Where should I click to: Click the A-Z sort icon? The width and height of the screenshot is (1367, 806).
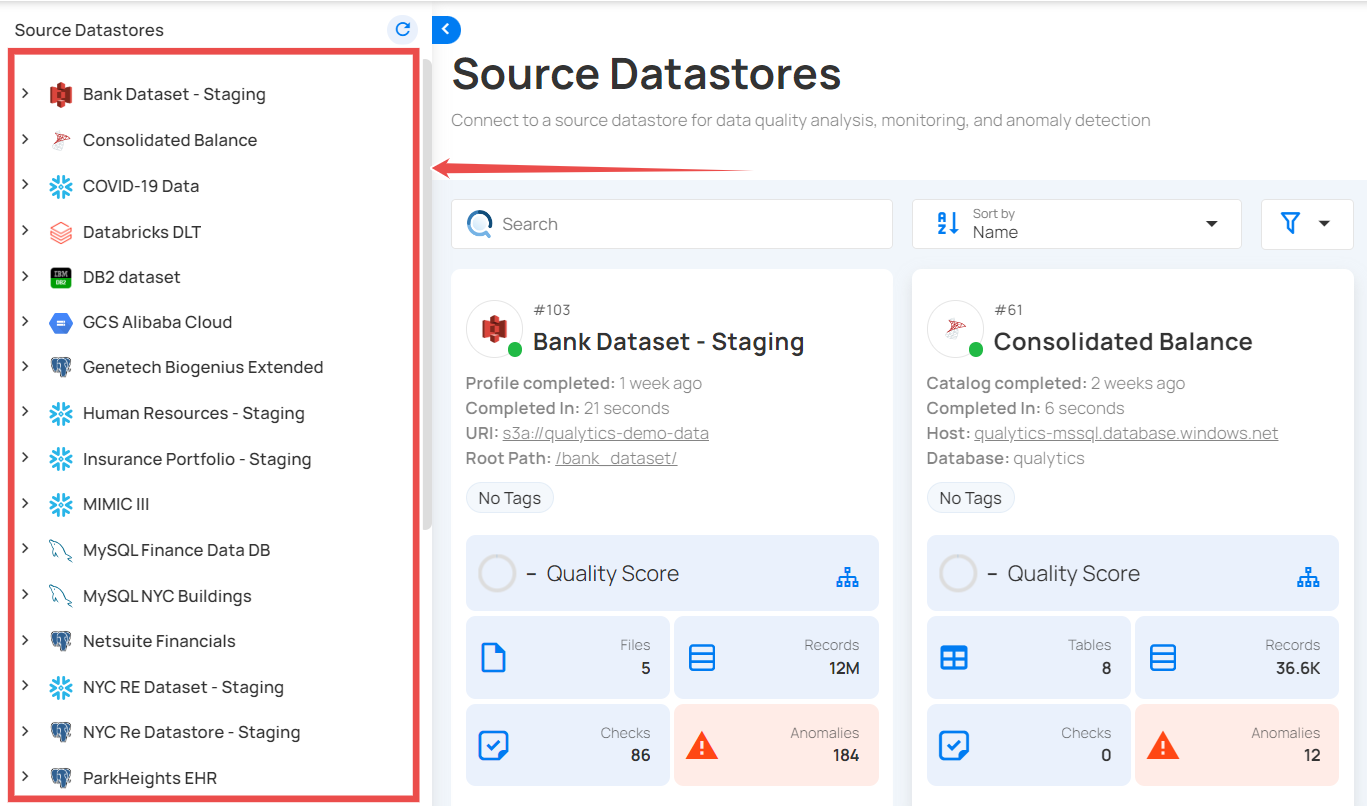click(947, 224)
